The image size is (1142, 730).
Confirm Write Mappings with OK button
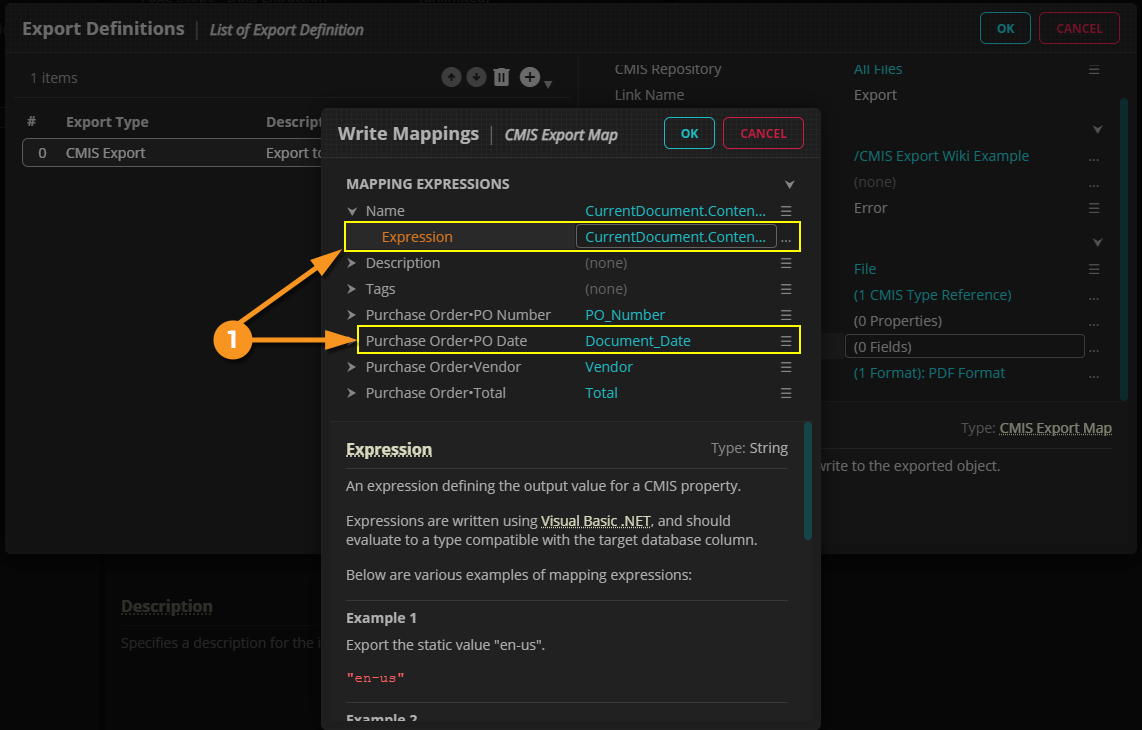pos(689,133)
